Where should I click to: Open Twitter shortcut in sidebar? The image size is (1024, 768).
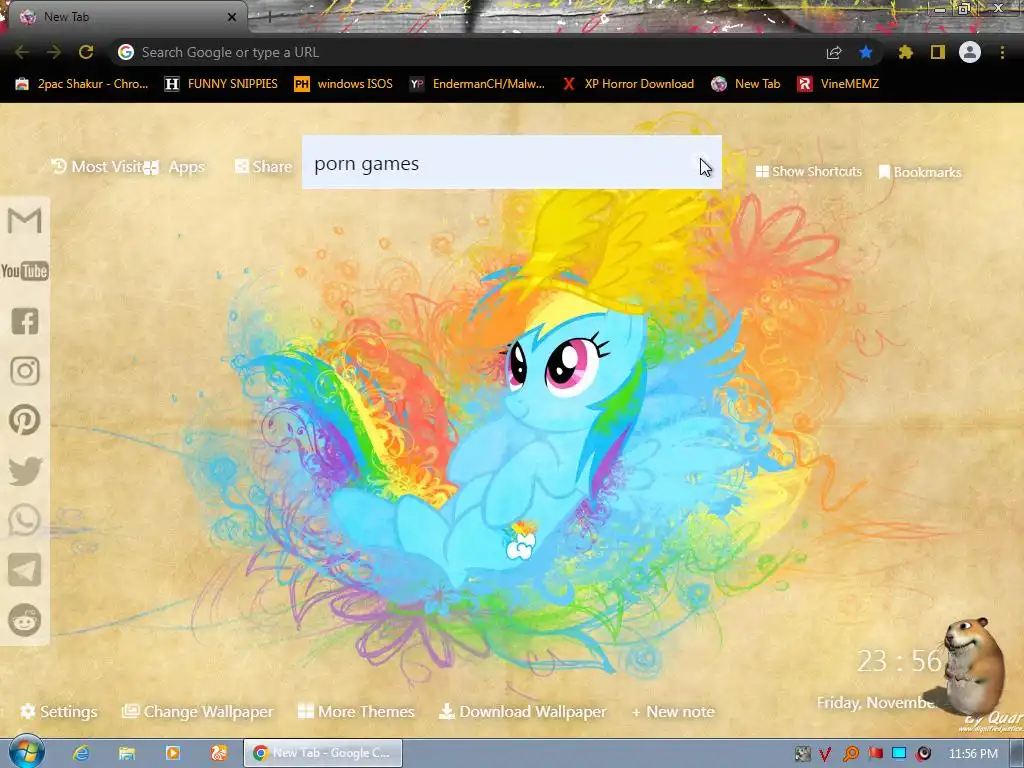[25, 471]
